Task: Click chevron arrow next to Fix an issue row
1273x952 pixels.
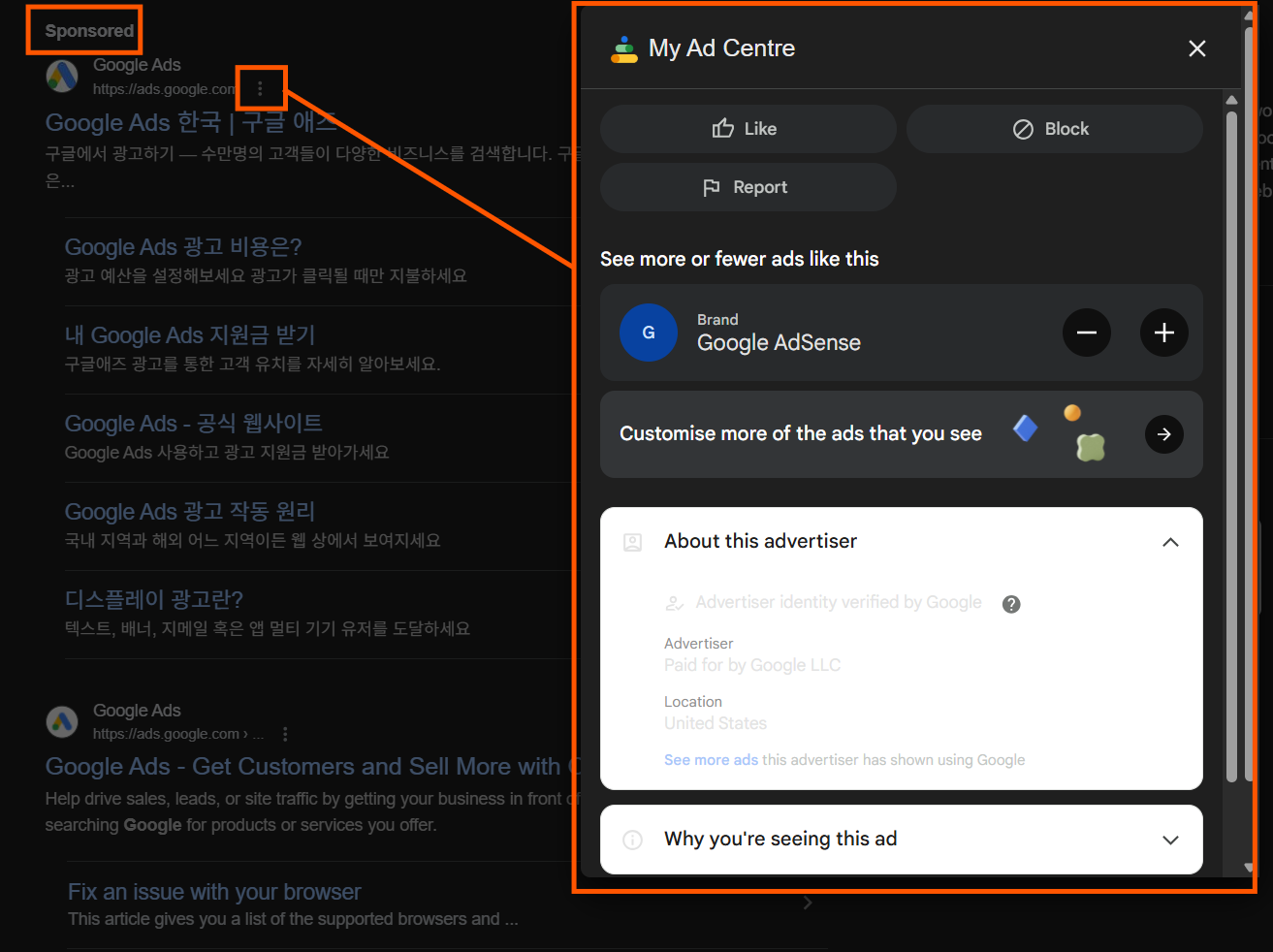Action: coord(808,903)
